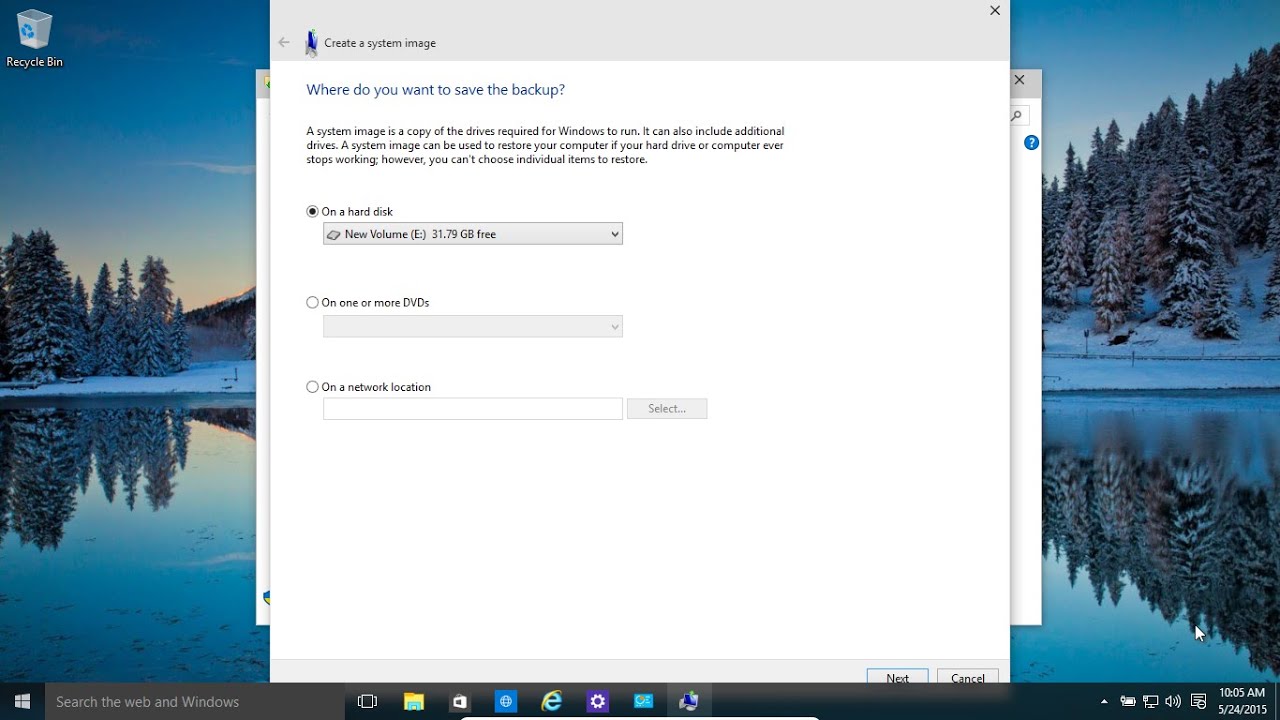Viewport: 1280px width, 720px height.
Task: Close the Create a system image wizard
Action: (995, 10)
